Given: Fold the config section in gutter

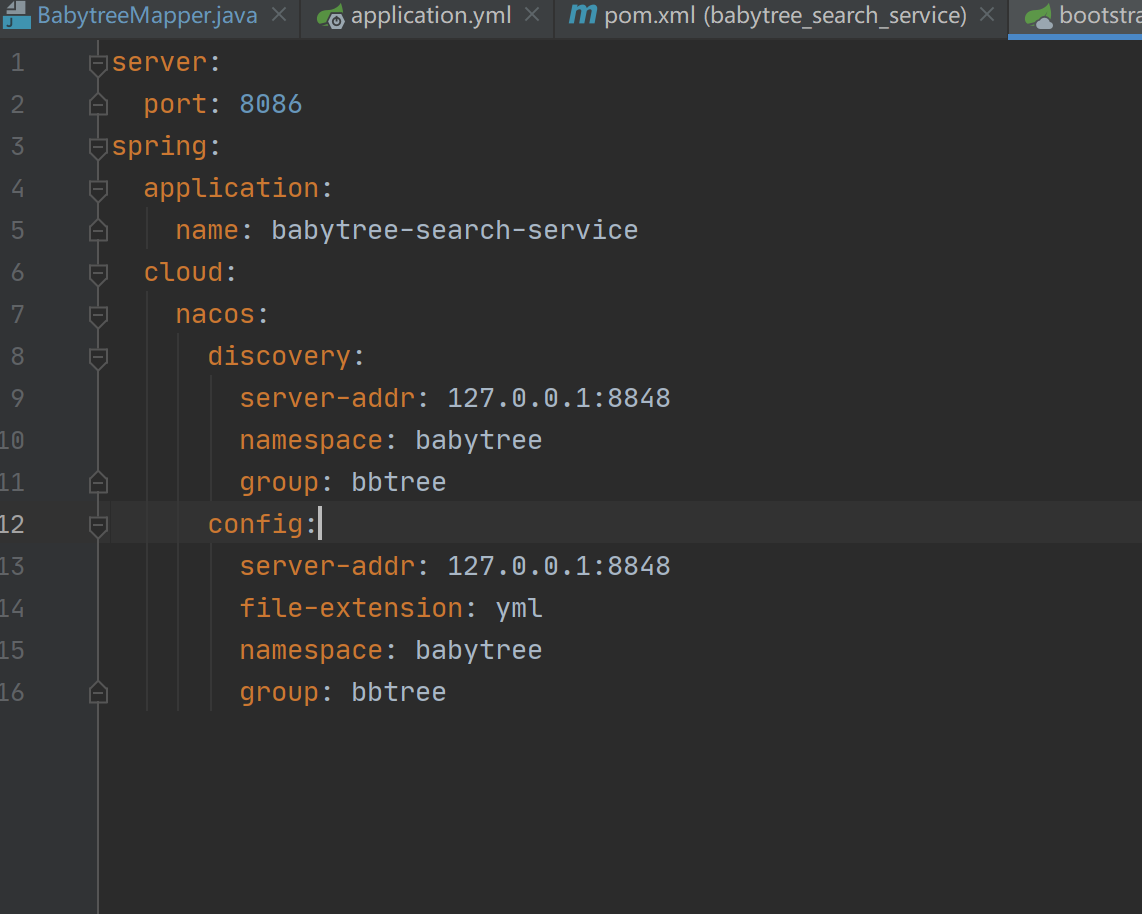Looking at the screenshot, I should (x=98, y=526).
